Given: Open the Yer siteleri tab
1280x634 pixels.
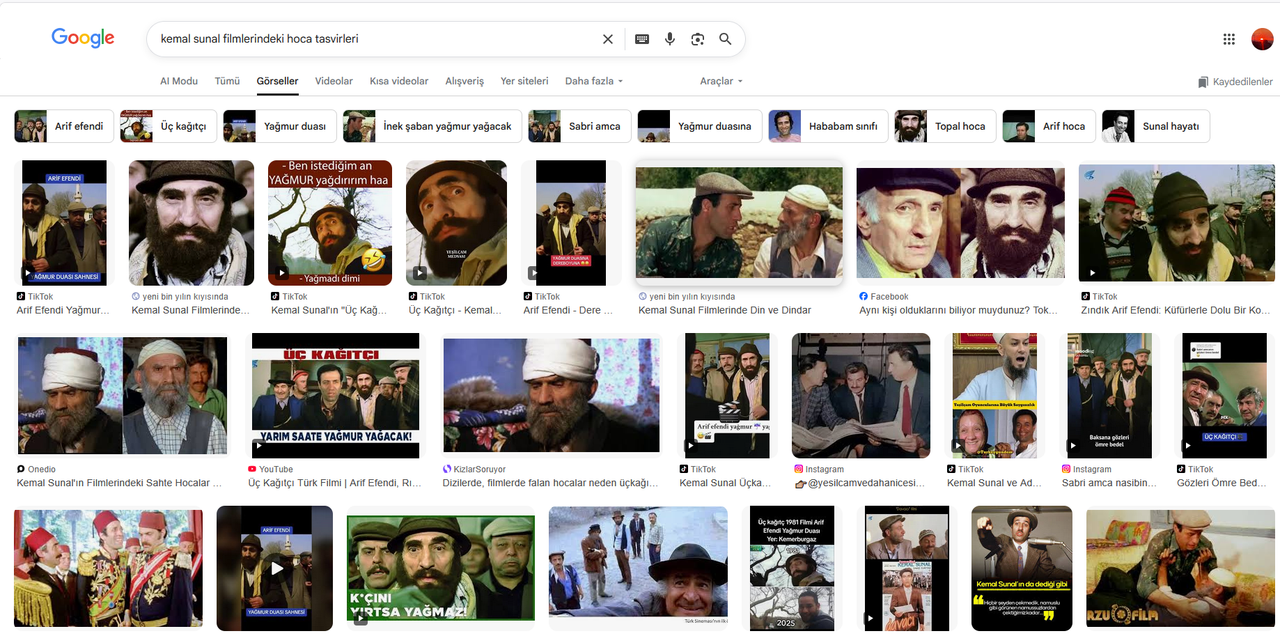Looking at the screenshot, I should point(524,81).
